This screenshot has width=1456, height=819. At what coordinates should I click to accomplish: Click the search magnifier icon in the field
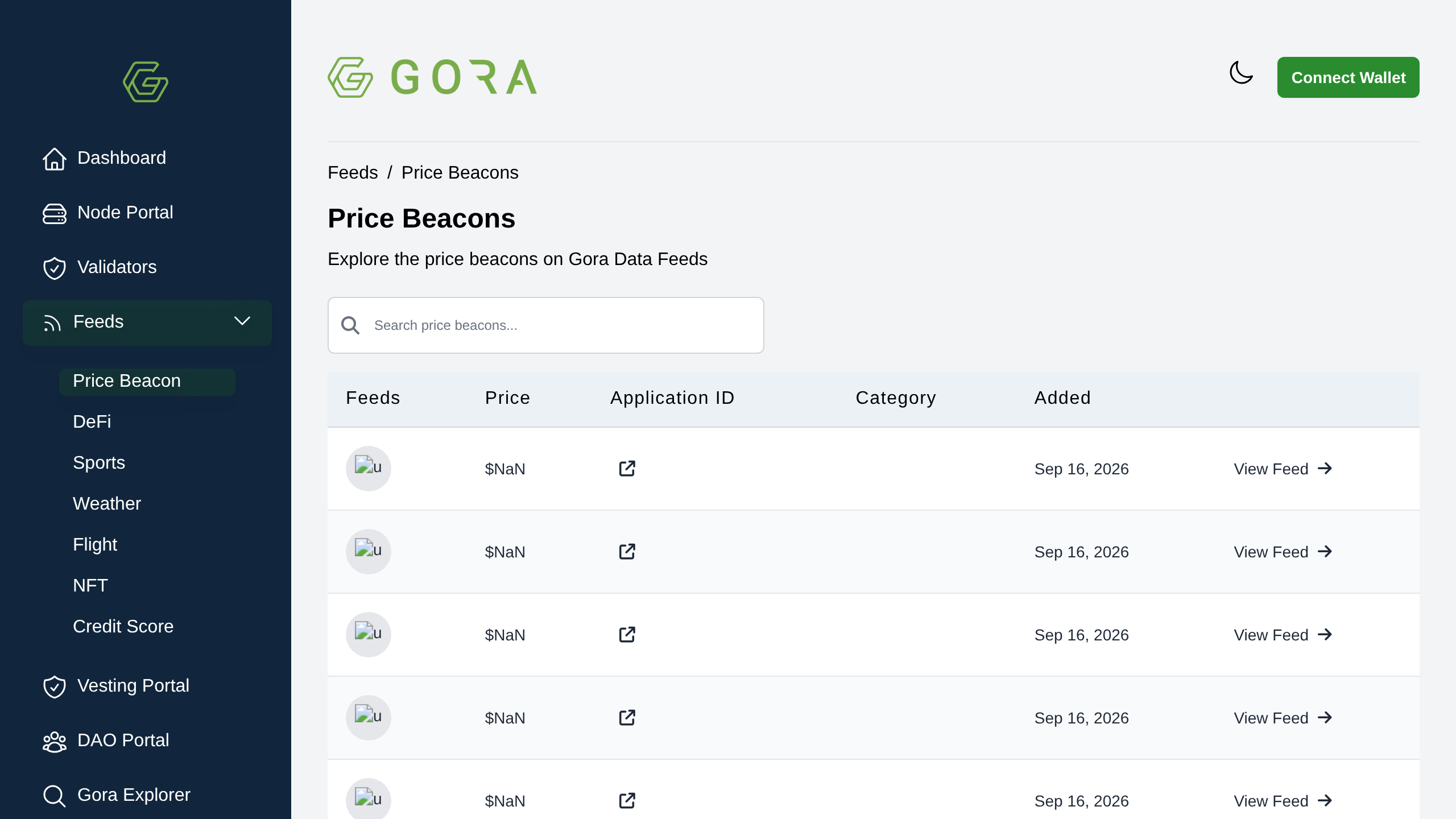(x=350, y=325)
